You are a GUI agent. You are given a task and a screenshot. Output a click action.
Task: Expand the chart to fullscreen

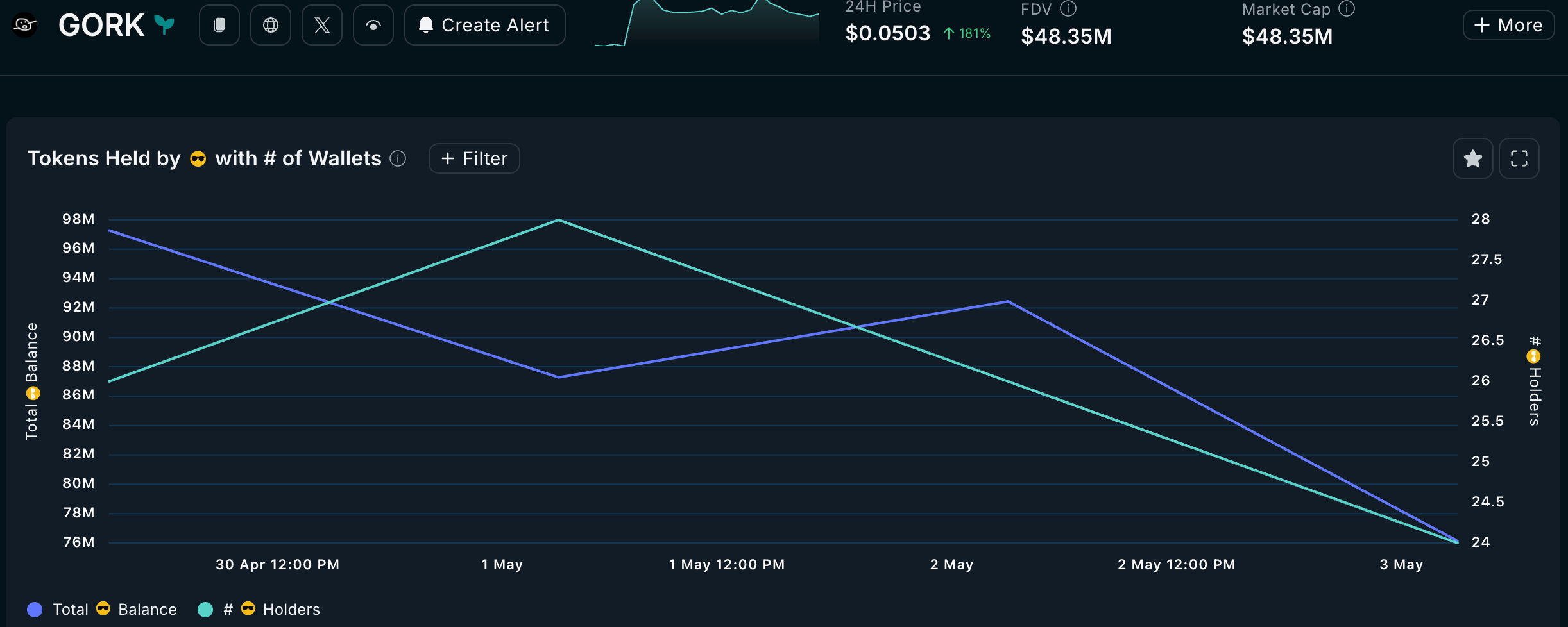[x=1519, y=158]
